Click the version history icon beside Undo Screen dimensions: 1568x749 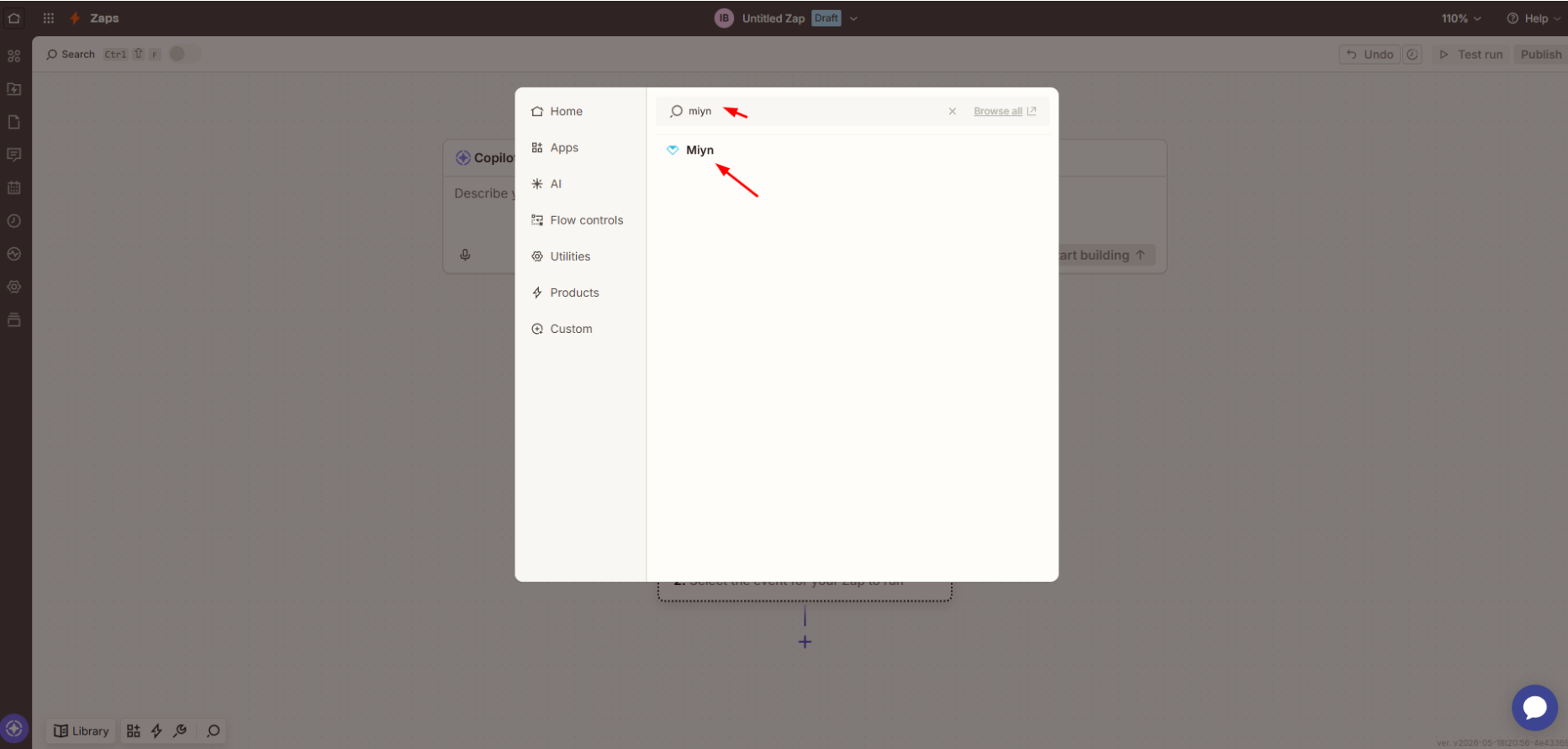point(1412,55)
